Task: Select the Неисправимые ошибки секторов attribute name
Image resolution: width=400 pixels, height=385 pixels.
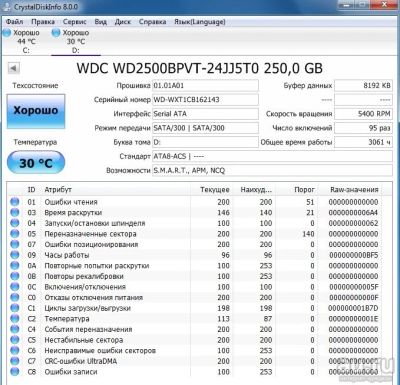Action: point(100,351)
